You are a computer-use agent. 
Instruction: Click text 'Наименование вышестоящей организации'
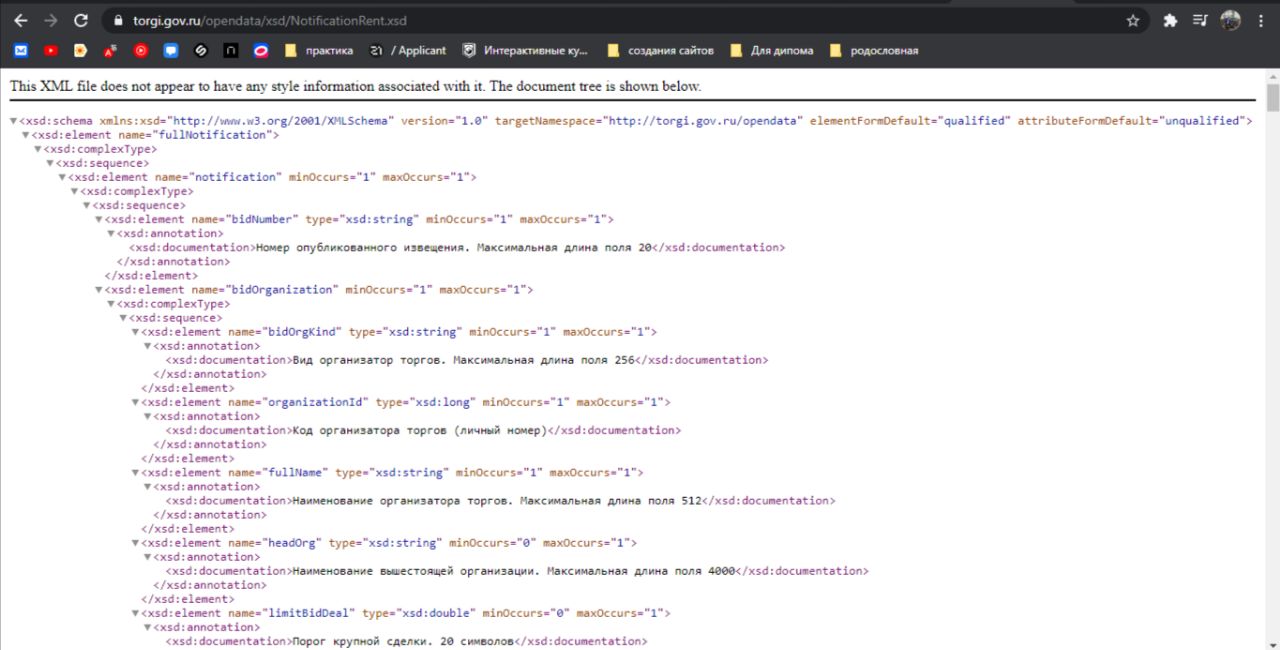415,572
